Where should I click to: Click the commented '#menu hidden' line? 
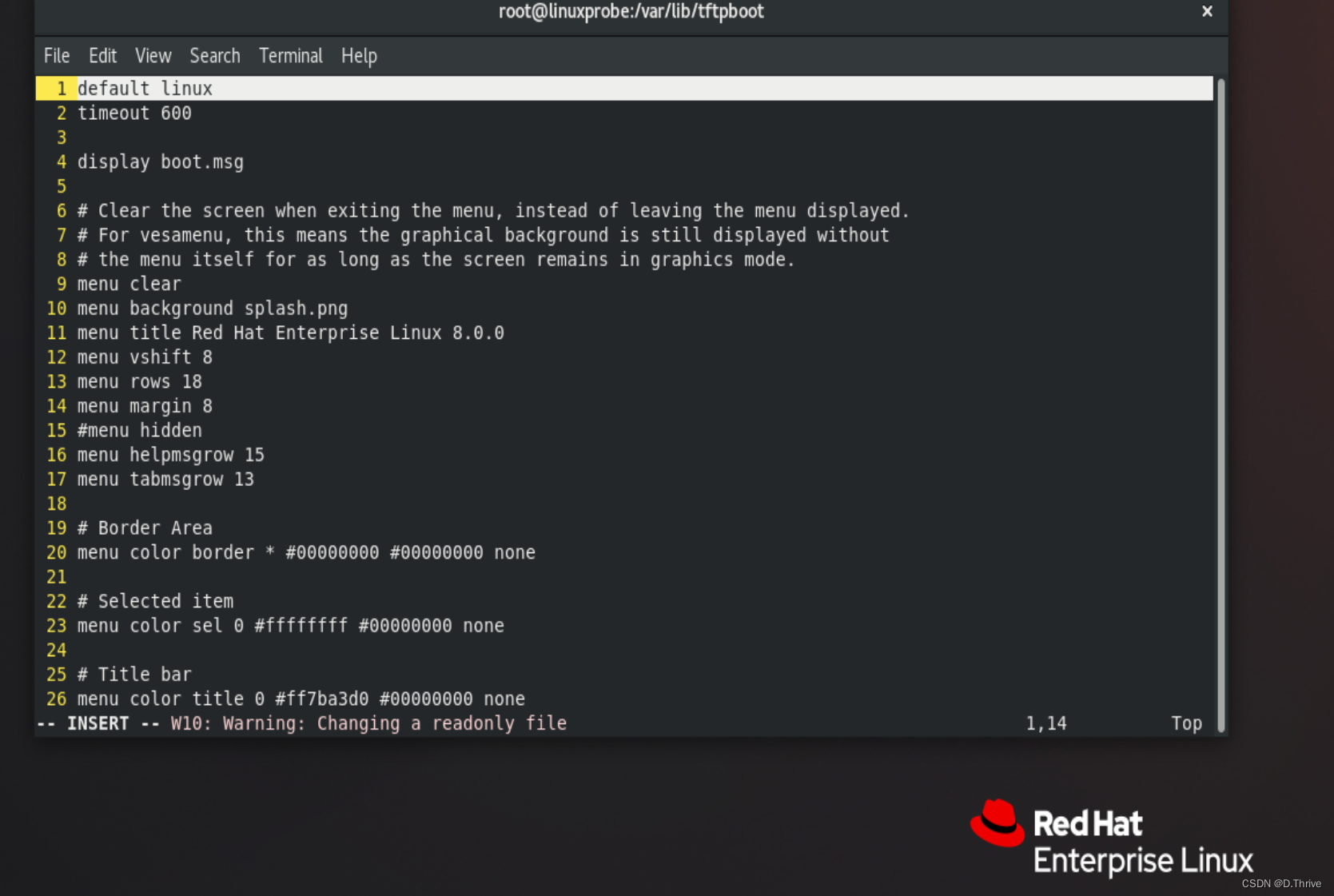[x=139, y=430]
